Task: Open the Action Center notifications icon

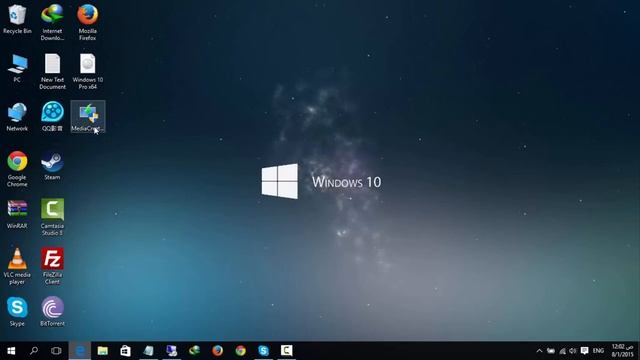Action: tap(584, 351)
